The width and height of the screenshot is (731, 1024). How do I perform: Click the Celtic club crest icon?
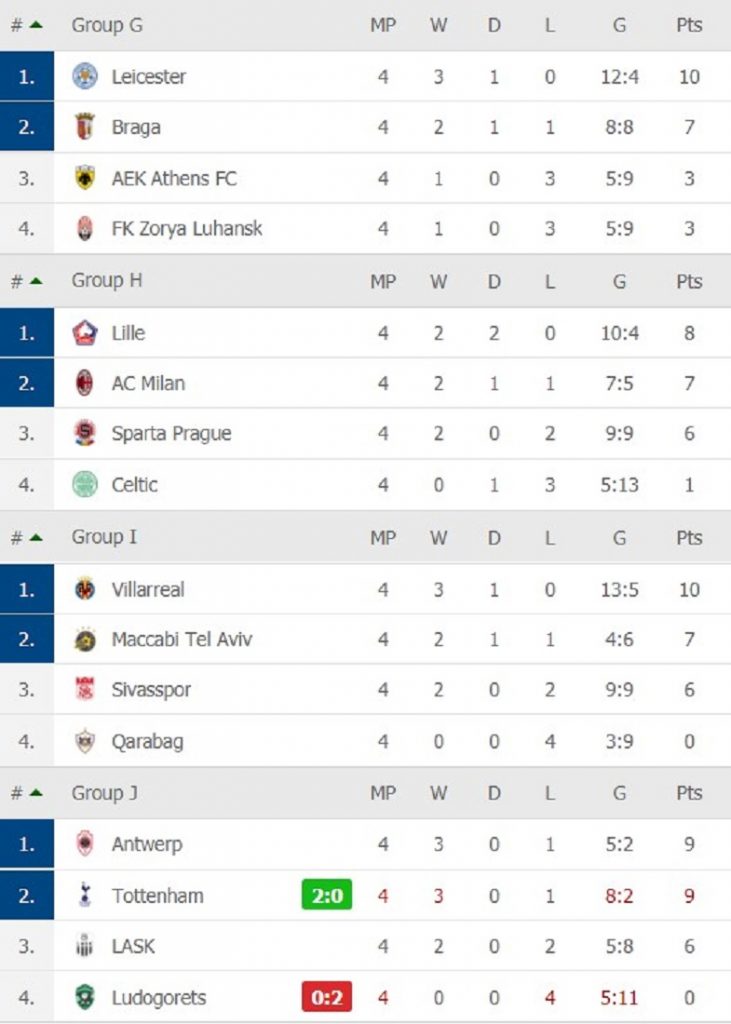[x=85, y=485]
